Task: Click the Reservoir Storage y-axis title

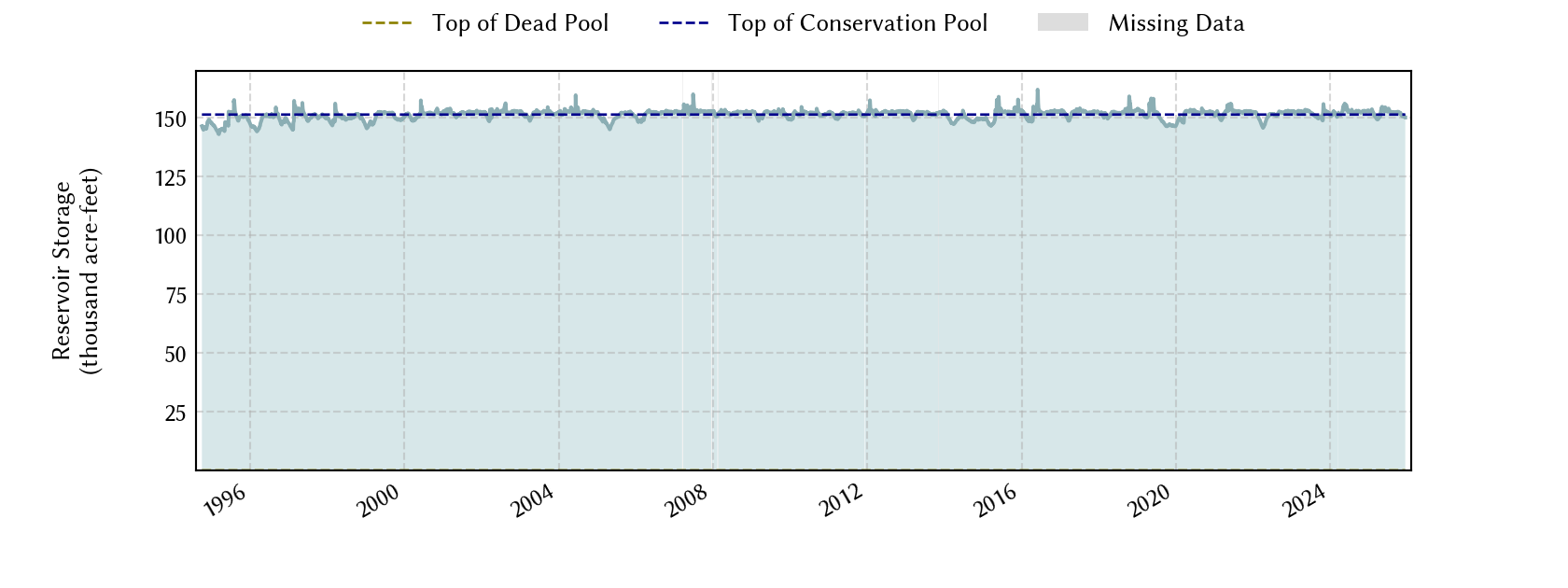Action: click(77, 271)
